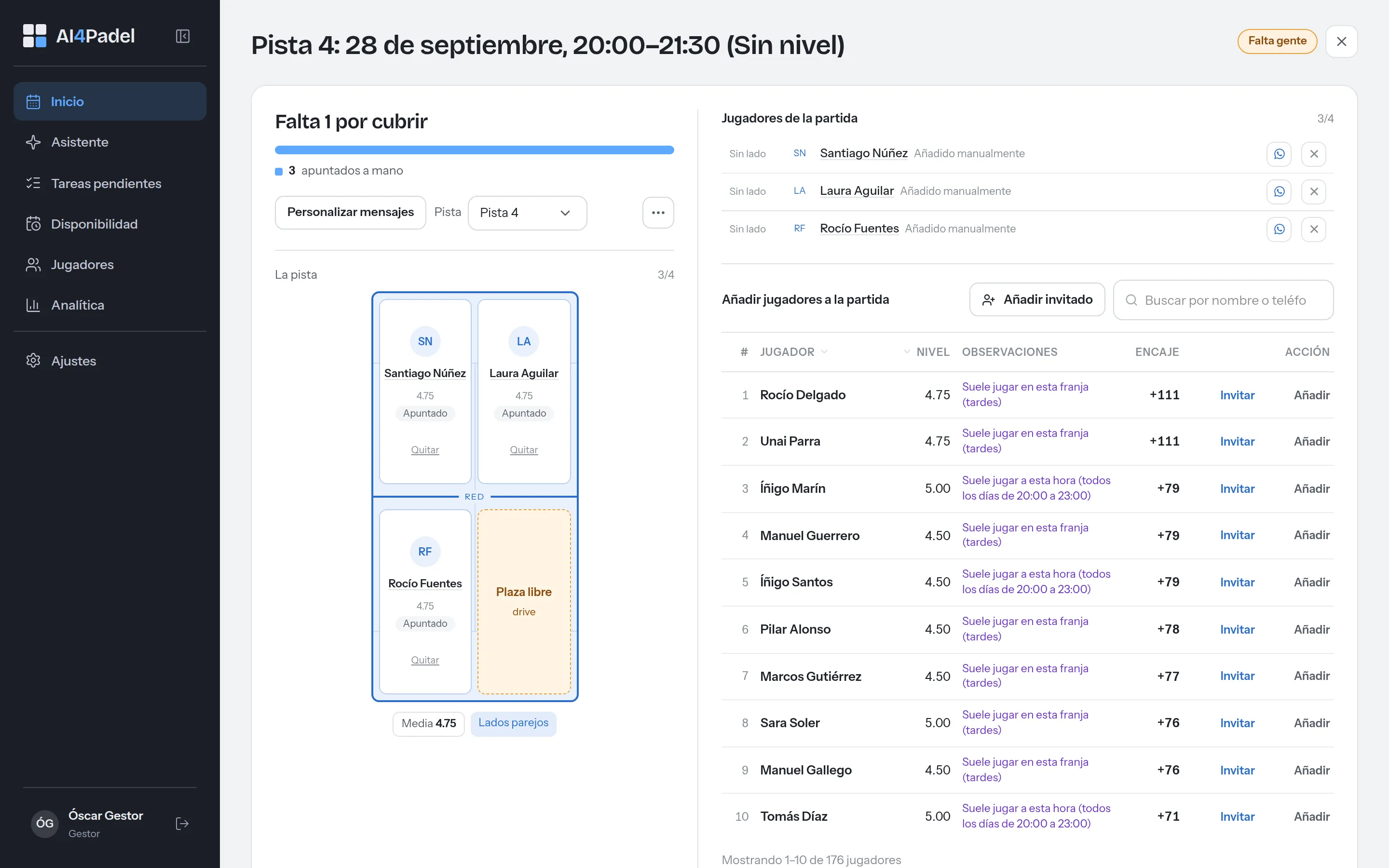Screen dimensions: 1389x868
Task: Remove Santiago Núñez with the X icon
Action: 1314,154
